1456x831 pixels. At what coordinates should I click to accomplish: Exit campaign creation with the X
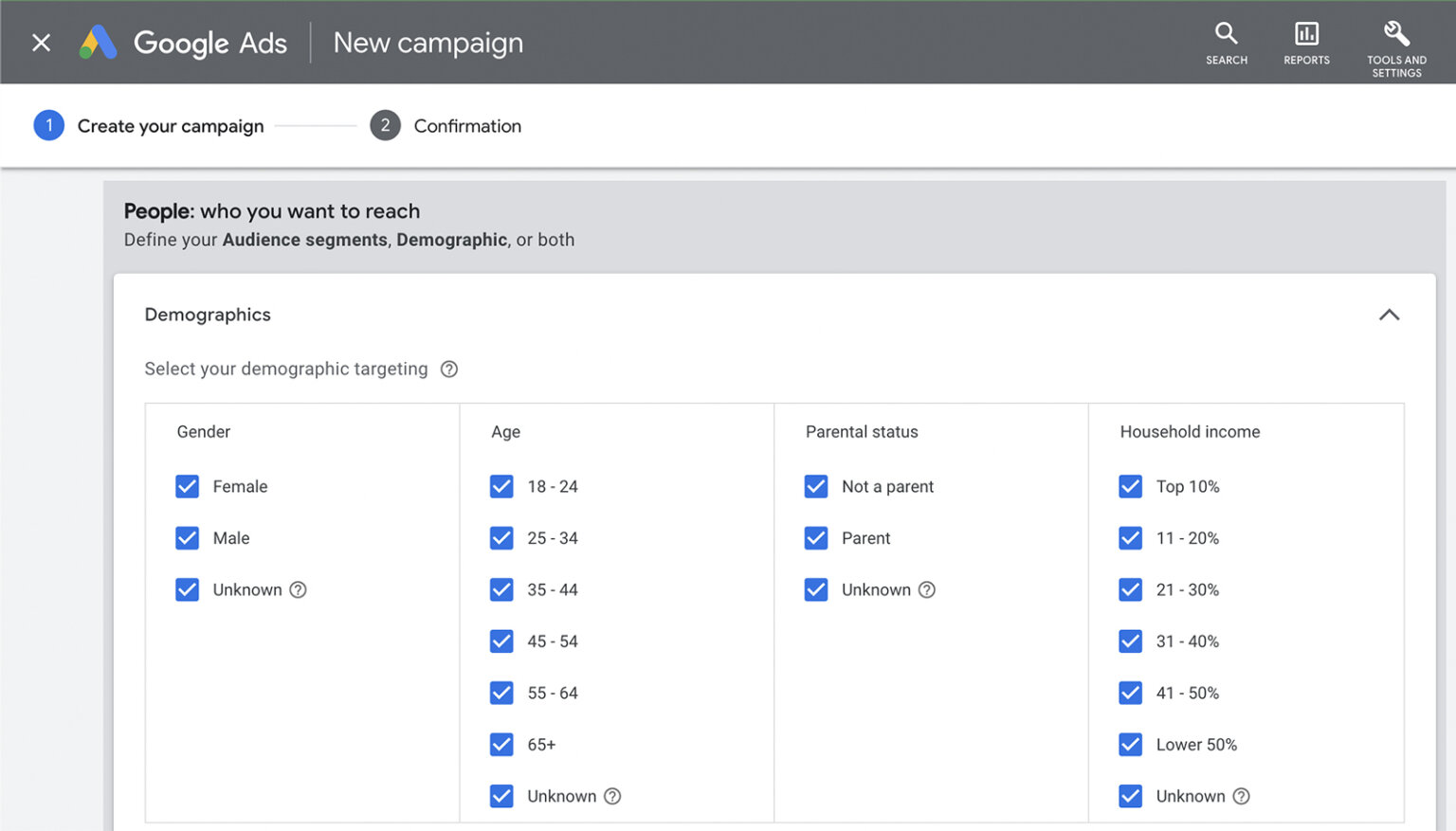tap(40, 42)
